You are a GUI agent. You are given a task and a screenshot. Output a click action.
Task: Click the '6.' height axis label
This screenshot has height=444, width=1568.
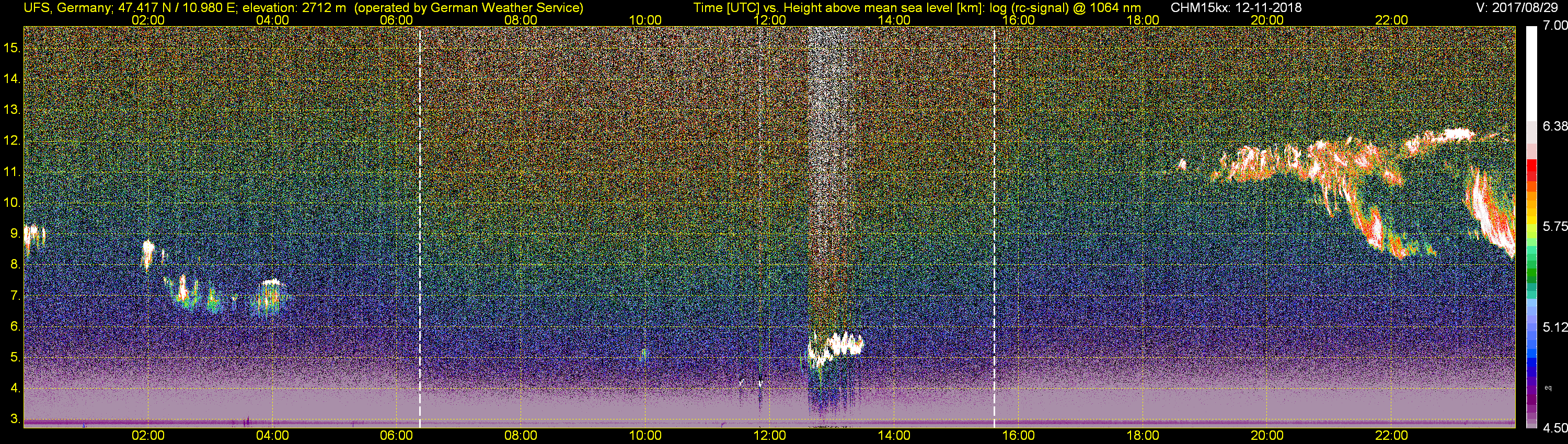click(x=15, y=326)
